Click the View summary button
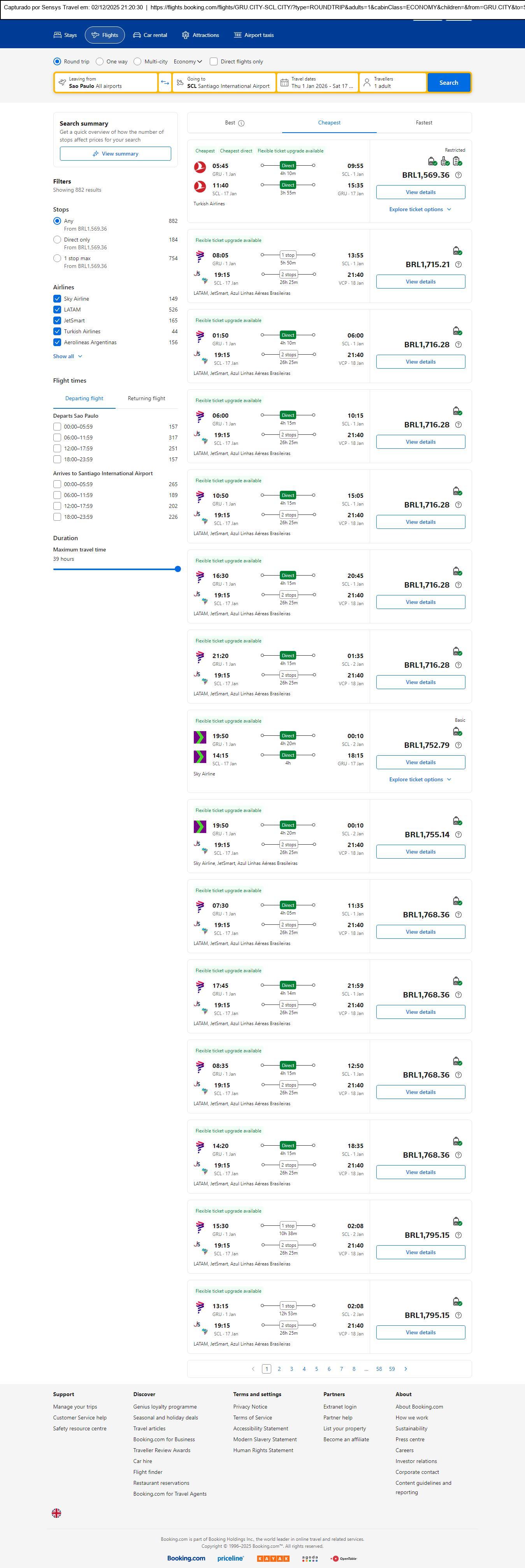Image resolution: width=525 pixels, height=1568 pixels. click(115, 154)
